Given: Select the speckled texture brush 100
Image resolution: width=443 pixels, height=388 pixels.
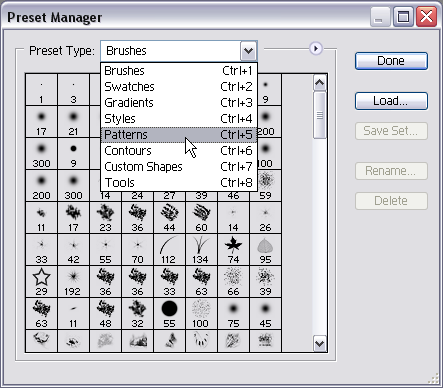Looking at the screenshot, I should pos(201,314).
